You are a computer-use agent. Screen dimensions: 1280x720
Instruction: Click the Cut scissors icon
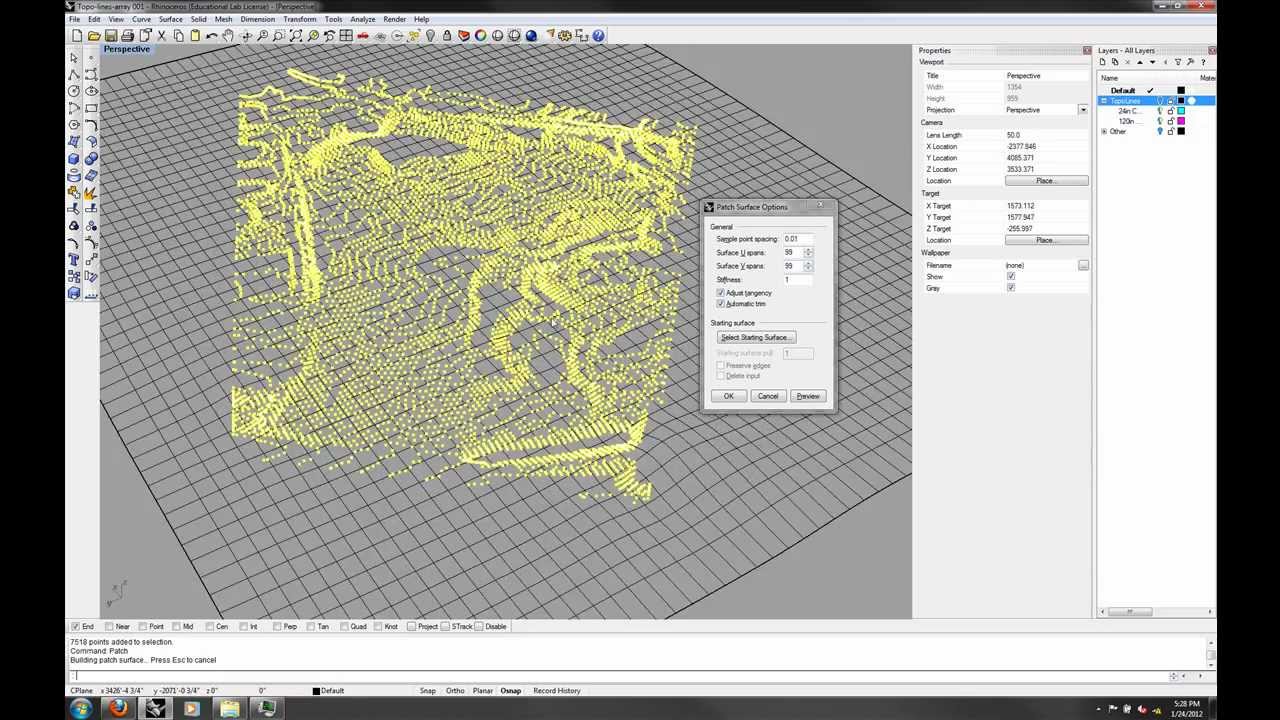click(x=161, y=36)
